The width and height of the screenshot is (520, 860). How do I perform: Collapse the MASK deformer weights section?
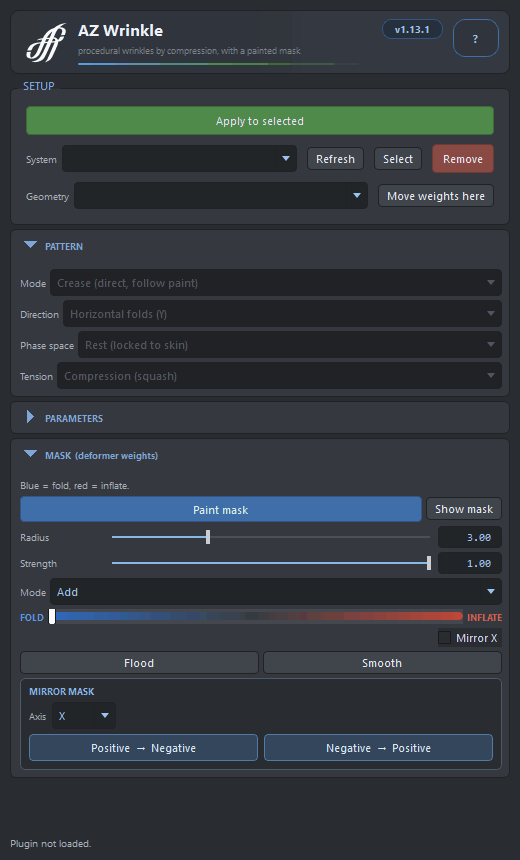31,454
